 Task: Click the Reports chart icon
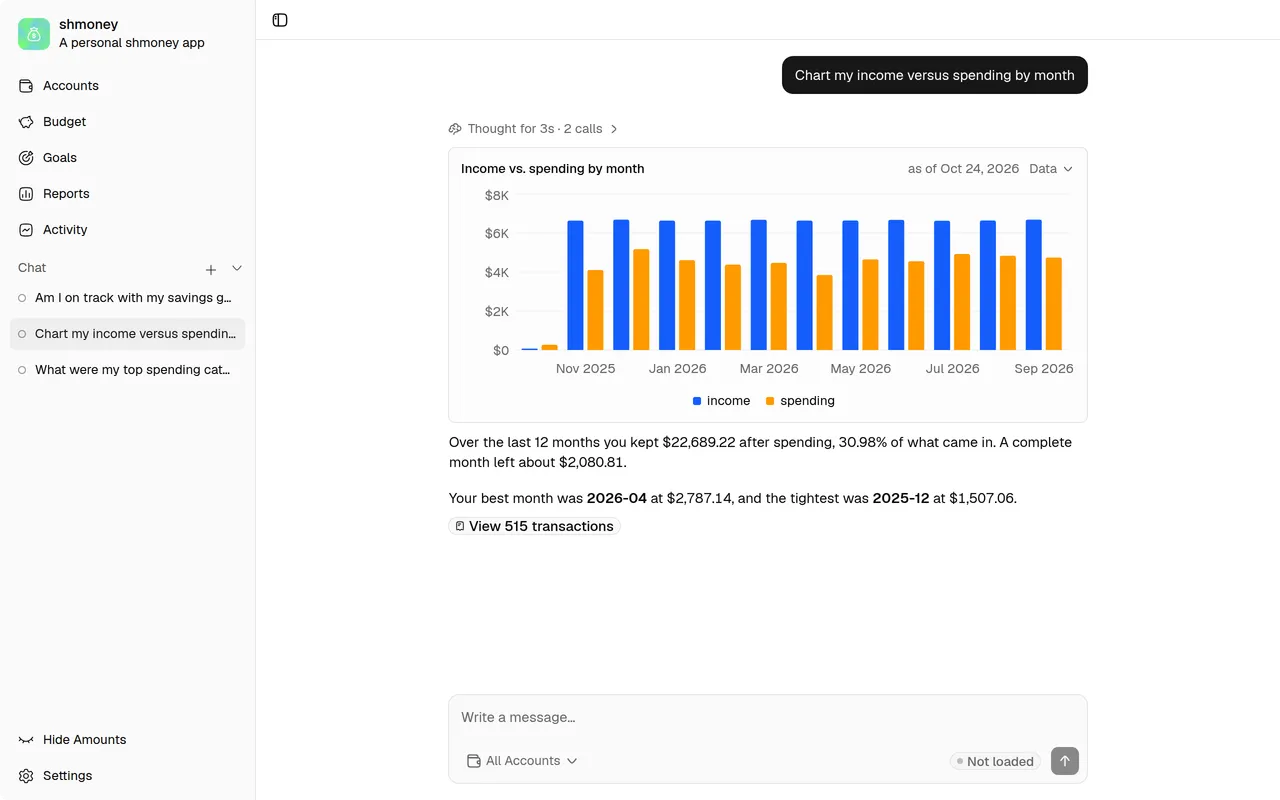(26, 194)
